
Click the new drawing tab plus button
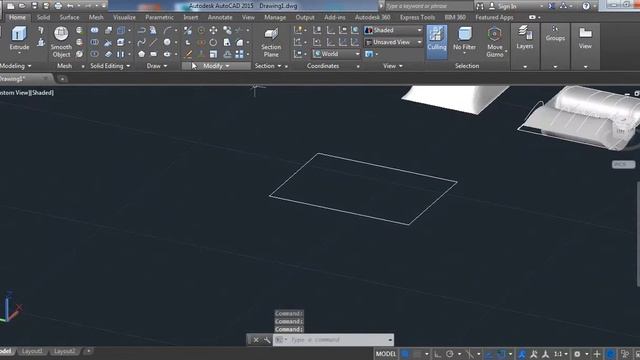62,79
